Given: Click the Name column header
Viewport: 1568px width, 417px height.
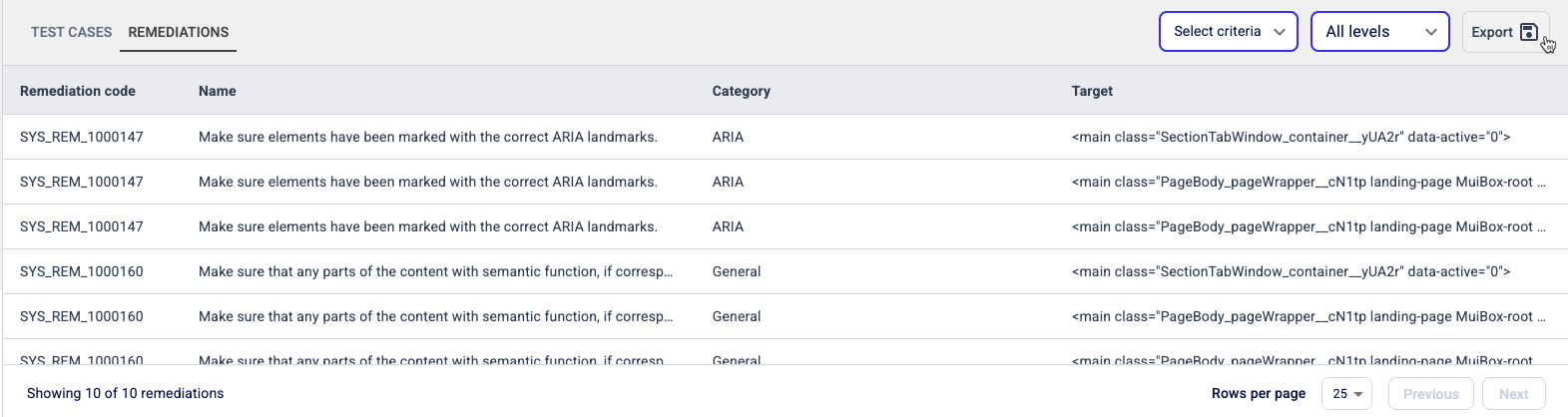Looking at the screenshot, I should click(x=218, y=91).
